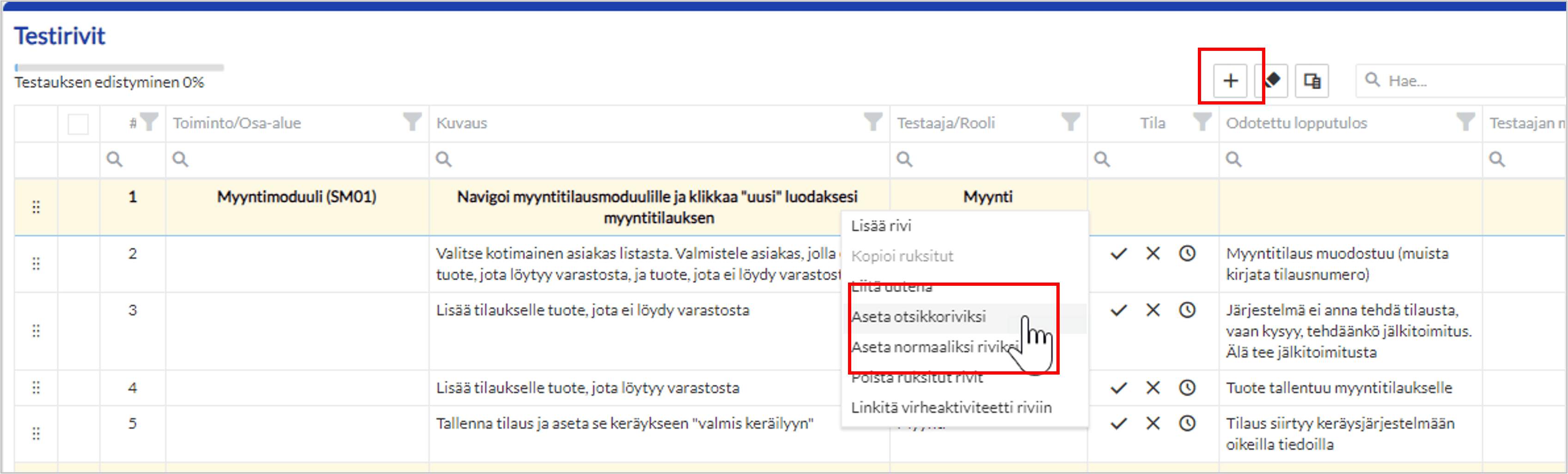Click search box under Odotettu lopputulos column
Screen dimensions: 1568x474
[1351, 160]
